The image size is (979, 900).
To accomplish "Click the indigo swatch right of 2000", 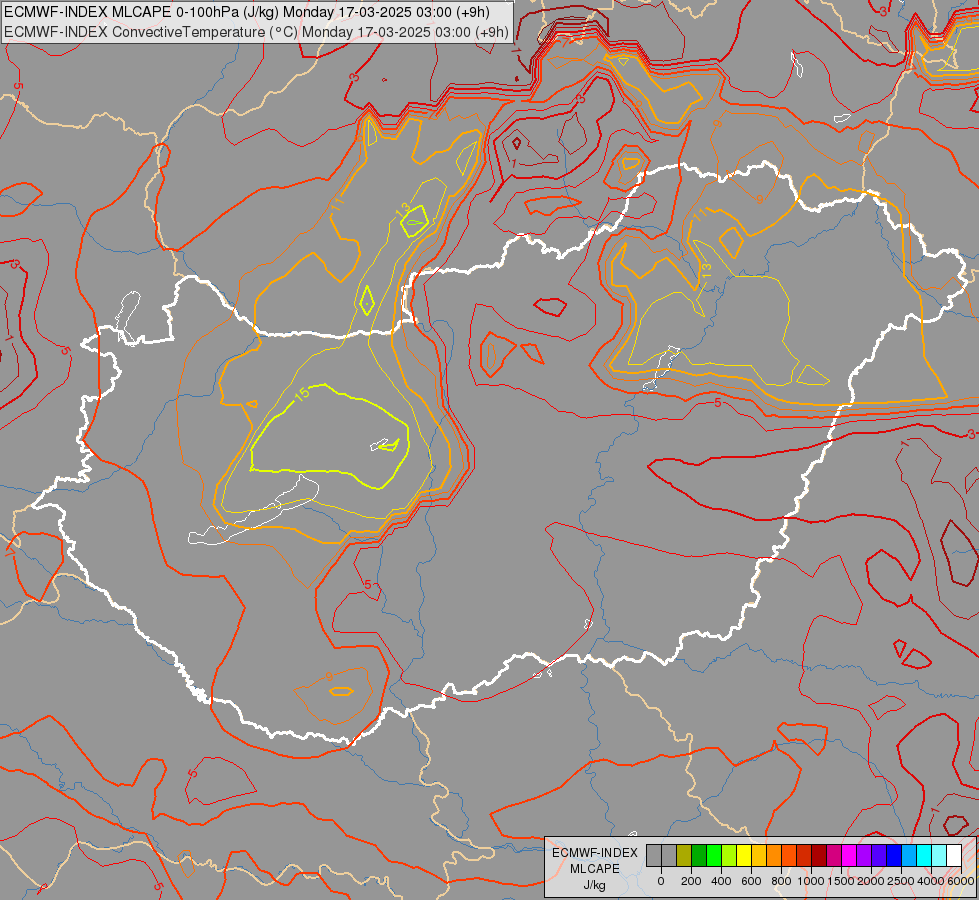I will pos(879,856).
